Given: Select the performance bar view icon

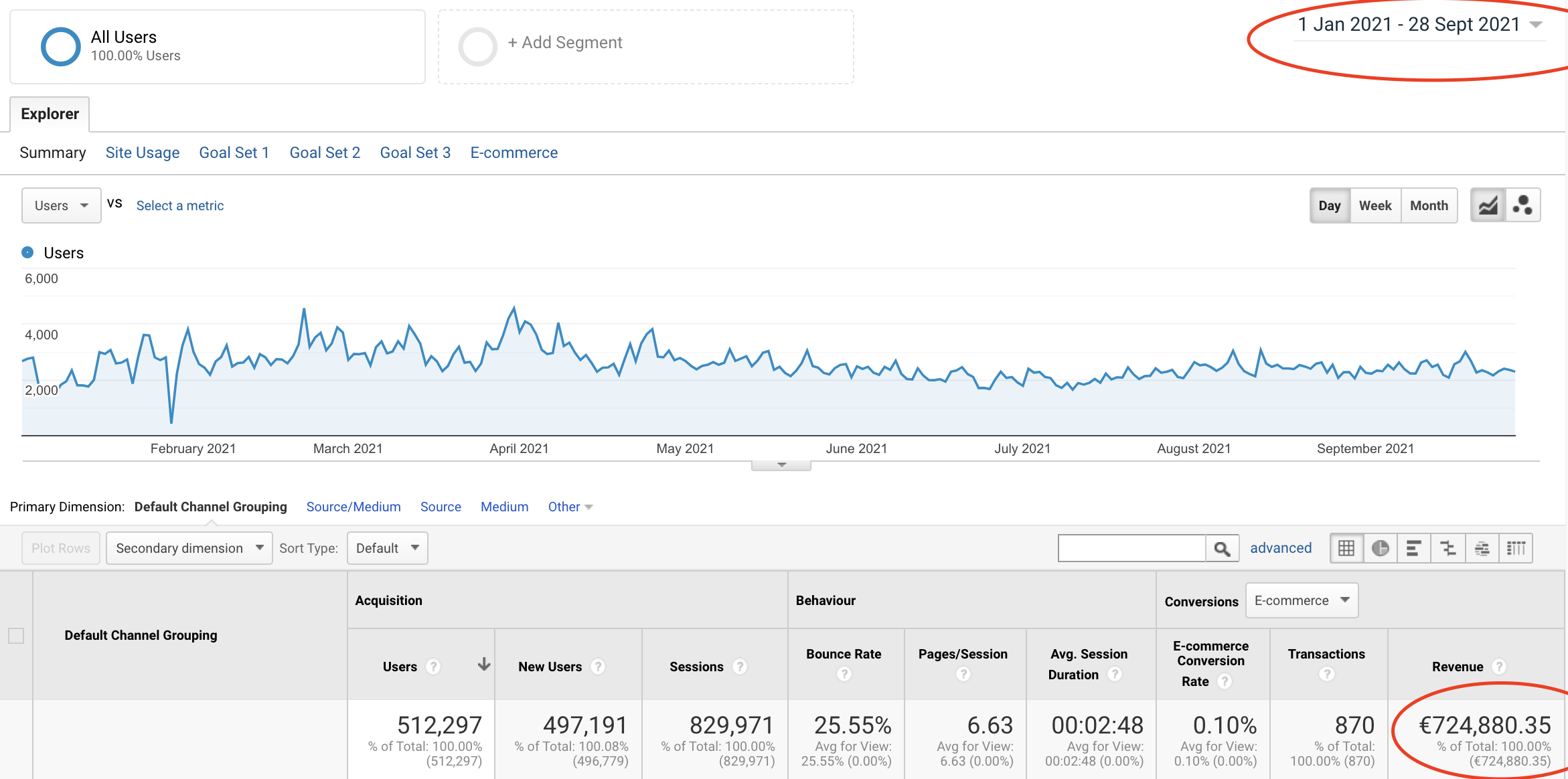Looking at the screenshot, I should (x=1414, y=548).
